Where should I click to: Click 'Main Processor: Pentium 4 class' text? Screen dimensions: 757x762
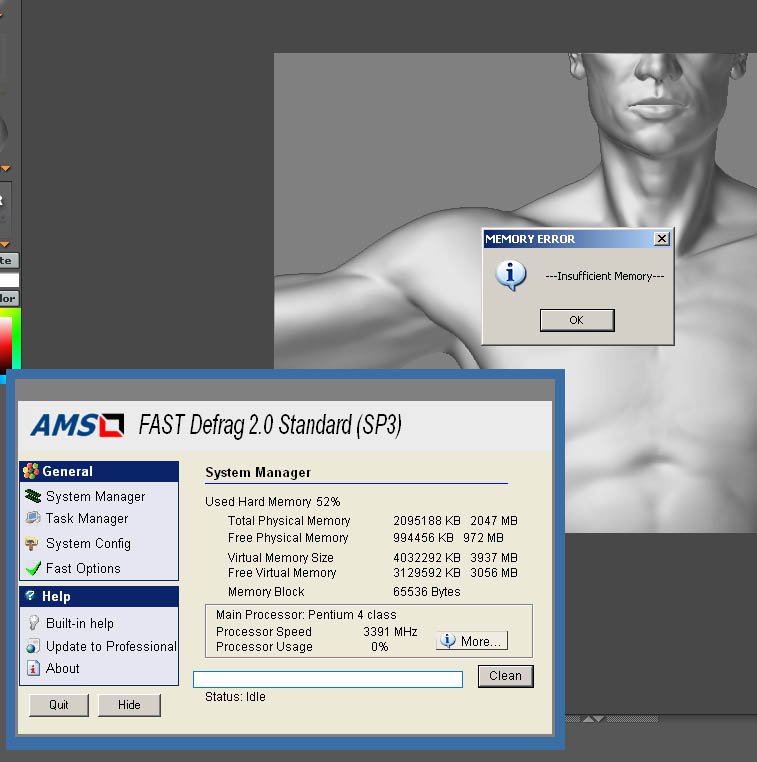pyautogui.click(x=306, y=614)
